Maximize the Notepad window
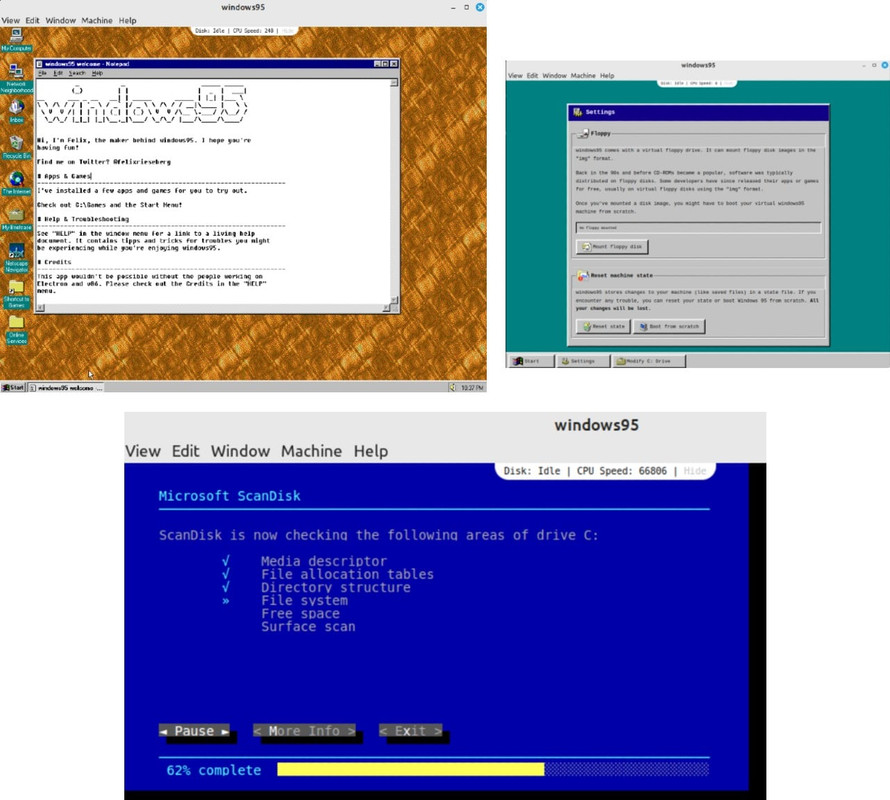Screen dimensions: 890x800 [385, 64]
